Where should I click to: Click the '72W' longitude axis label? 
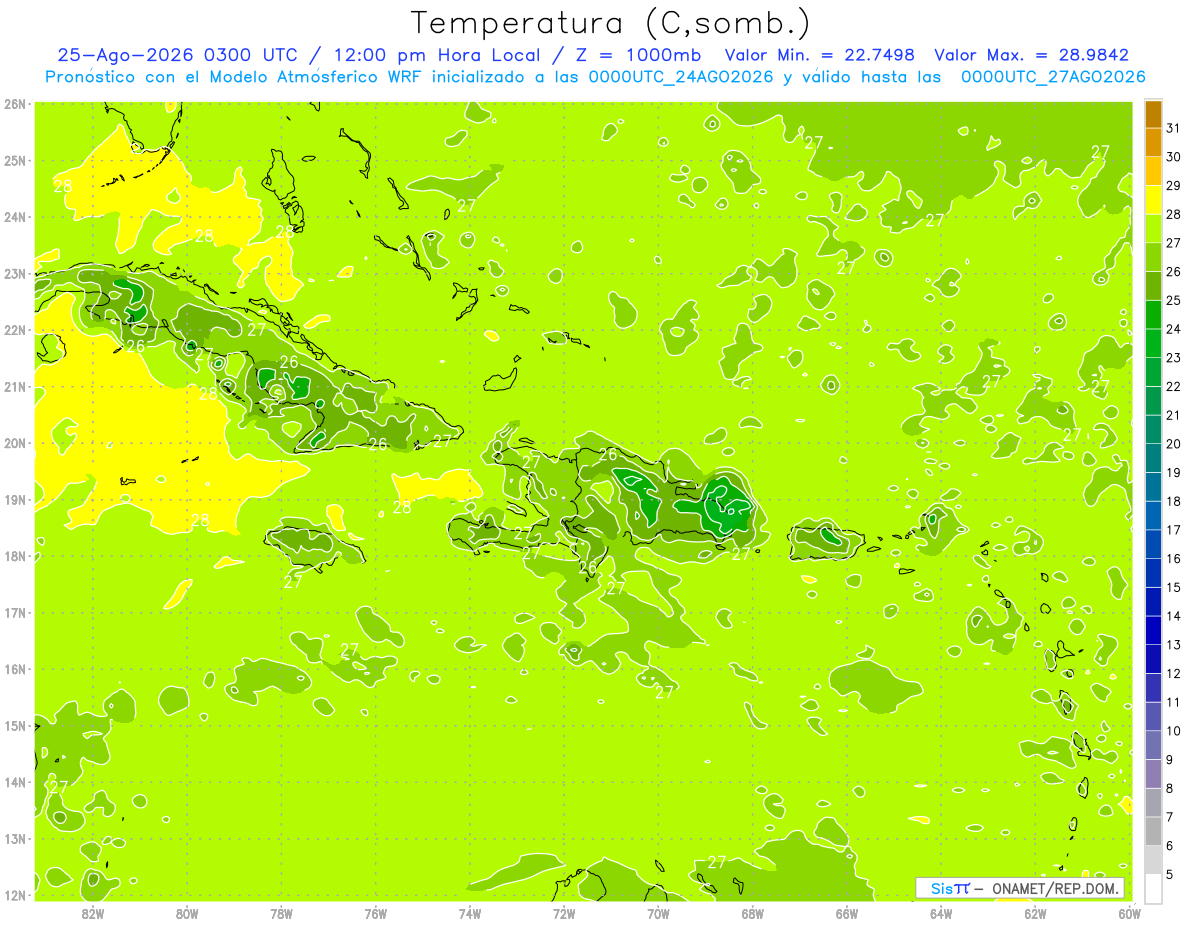pyautogui.click(x=564, y=913)
